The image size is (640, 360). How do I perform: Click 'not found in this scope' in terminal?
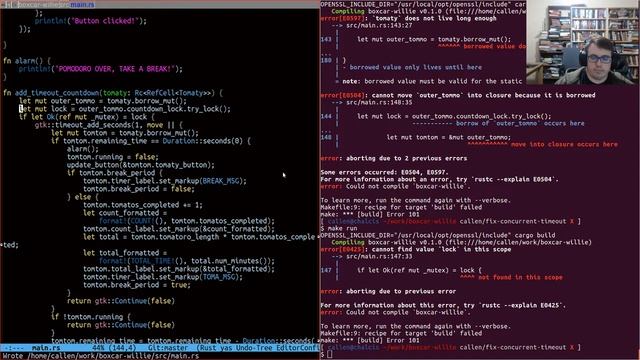[x=520, y=278]
